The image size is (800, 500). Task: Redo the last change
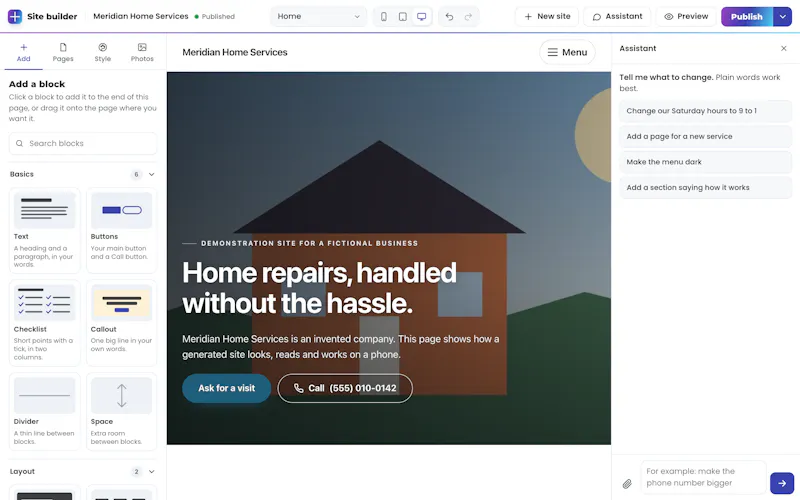468,16
